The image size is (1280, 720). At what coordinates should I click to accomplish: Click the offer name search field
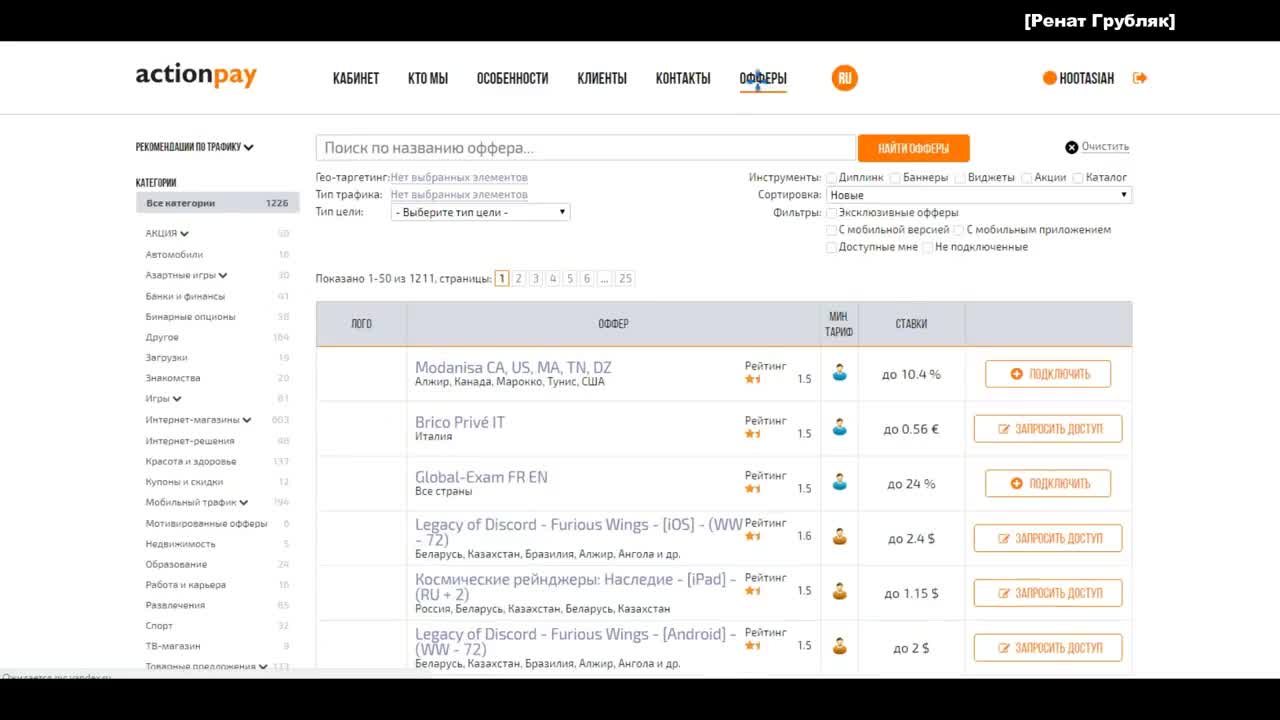pos(586,148)
